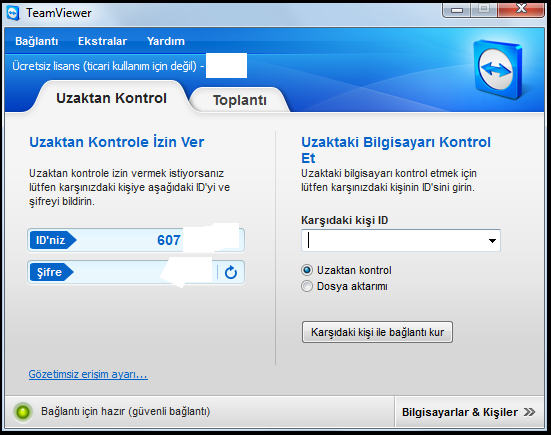
Task: Click the Uzaktan Kontrole İzin Ver heading
Action: (x=116, y=142)
